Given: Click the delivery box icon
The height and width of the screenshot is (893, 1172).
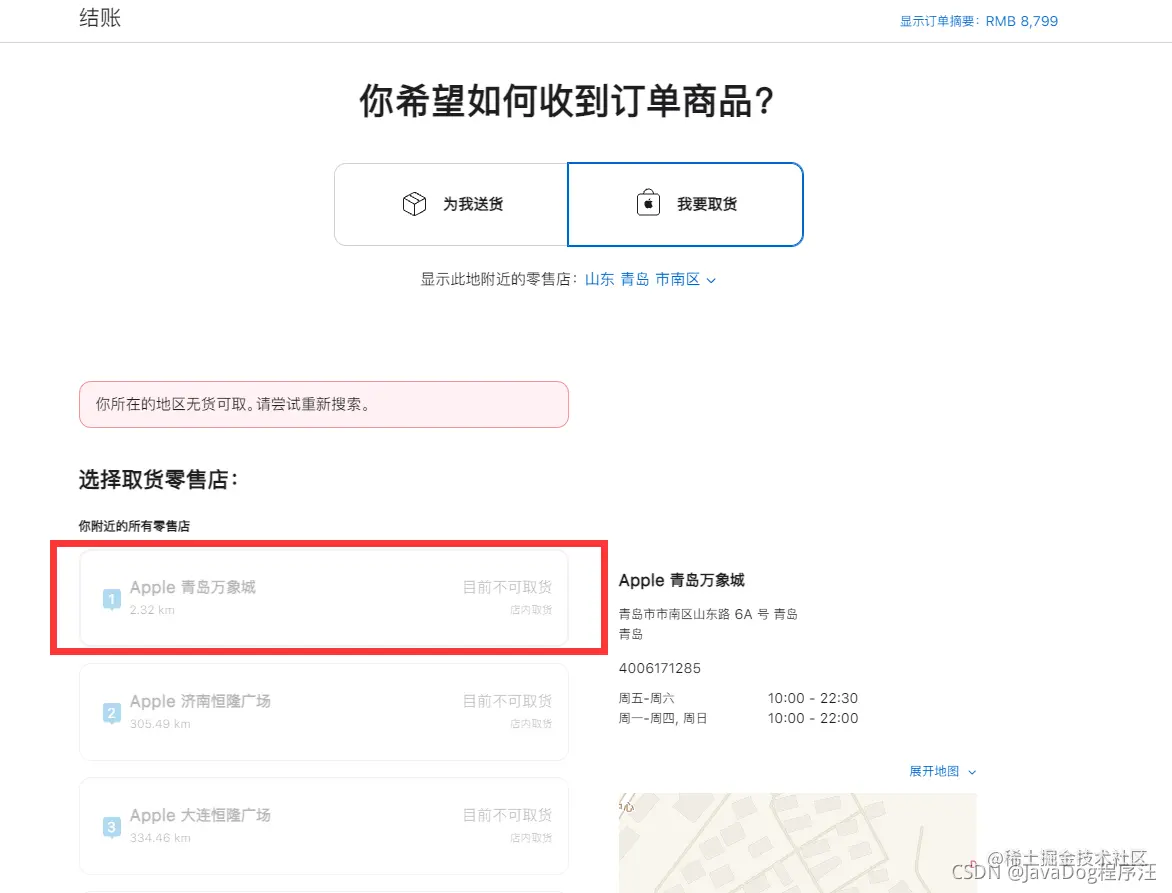Looking at the screenshot, I should pyautogui.click(x=414, y=203).
